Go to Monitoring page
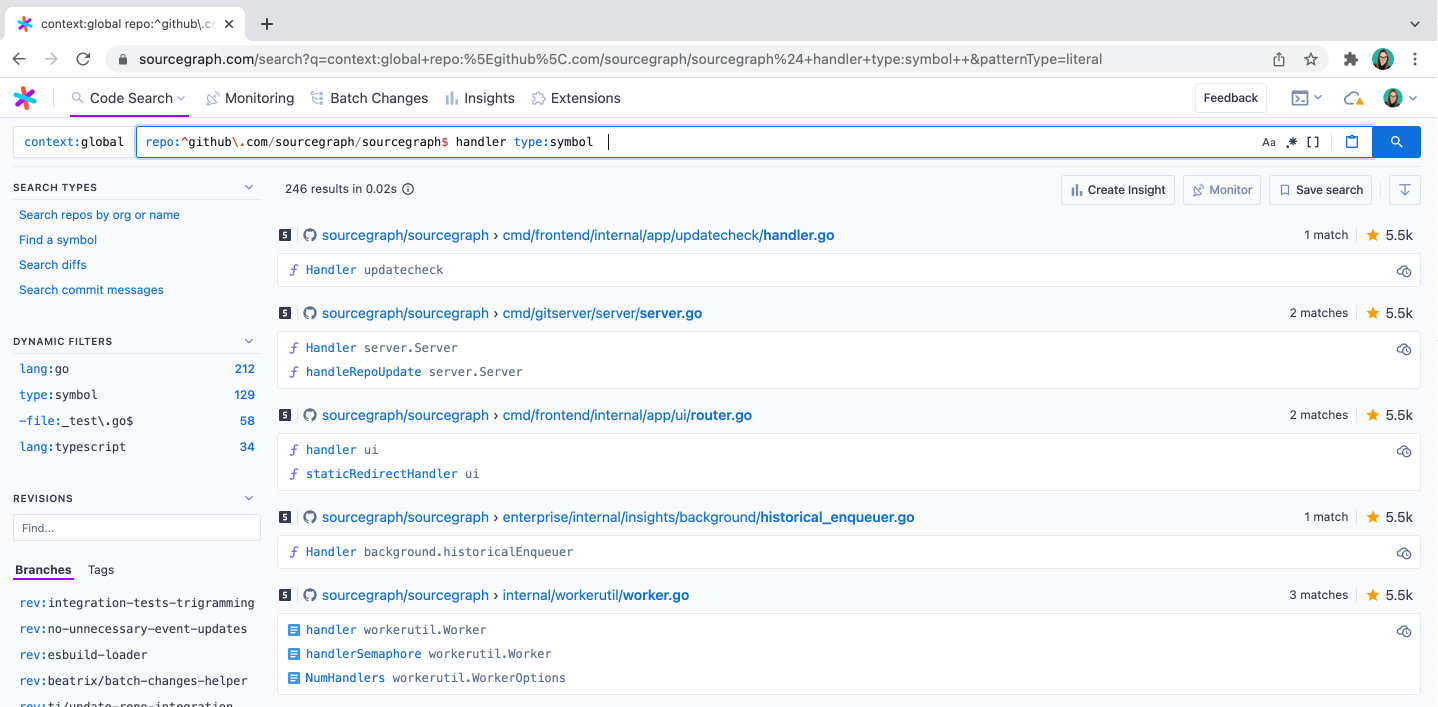 point(250,98)
